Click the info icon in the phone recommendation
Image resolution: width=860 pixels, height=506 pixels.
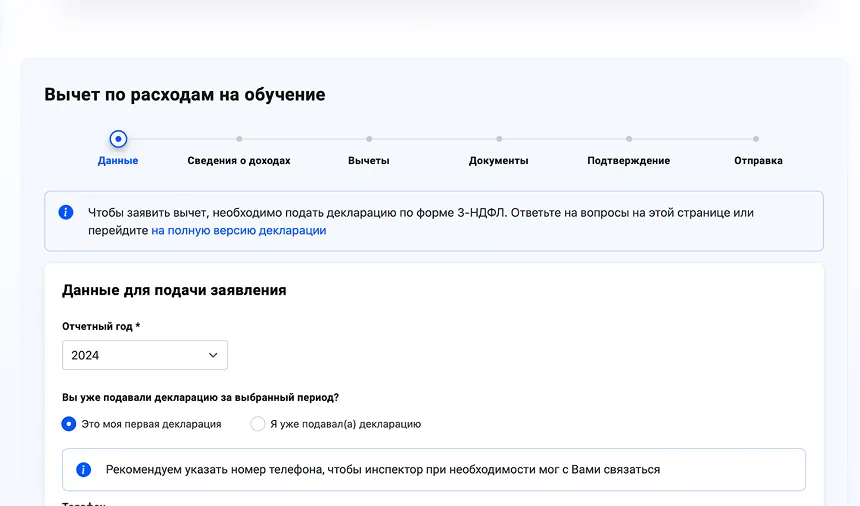84,469
